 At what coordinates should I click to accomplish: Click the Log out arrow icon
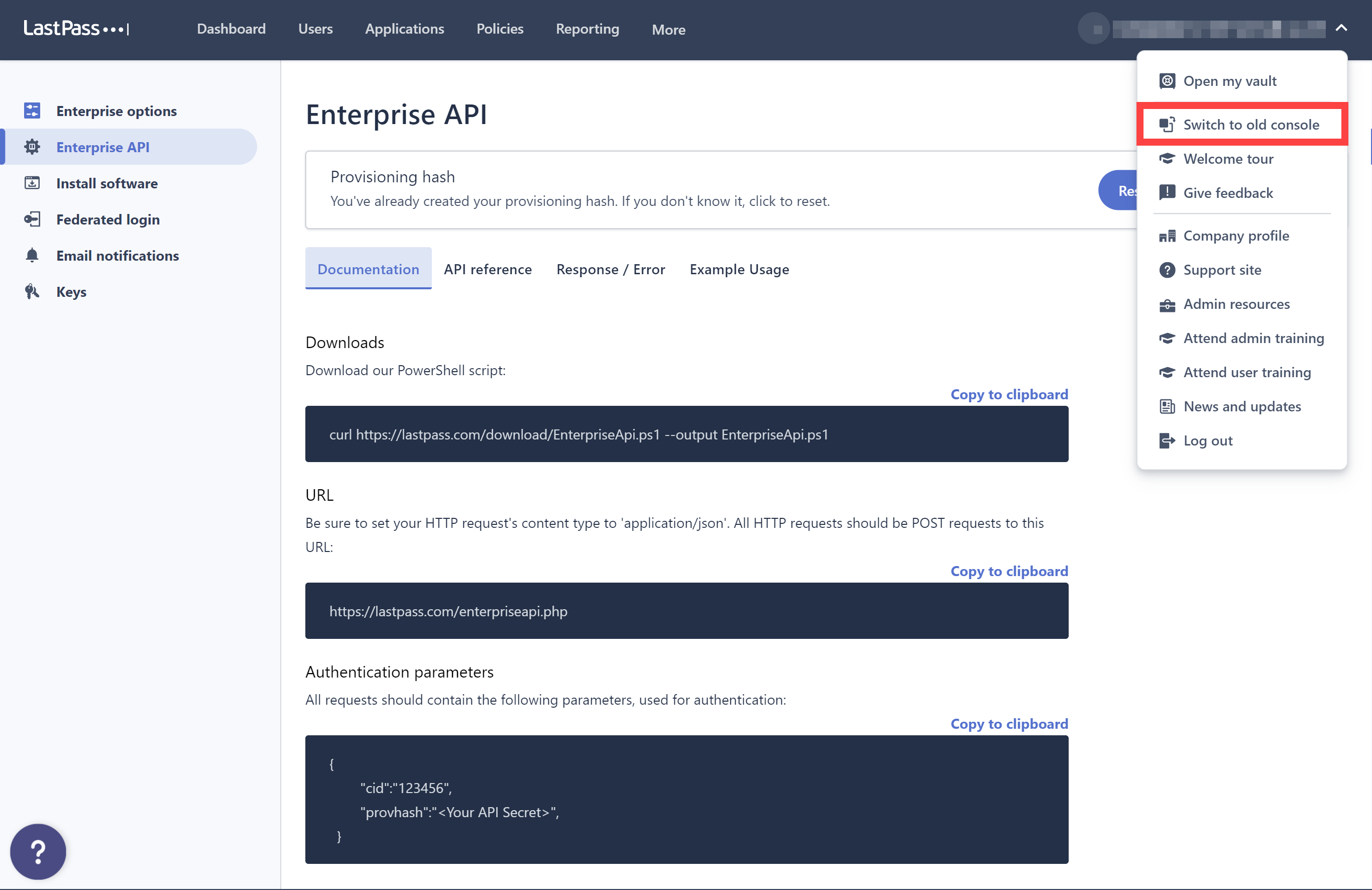1167,440
